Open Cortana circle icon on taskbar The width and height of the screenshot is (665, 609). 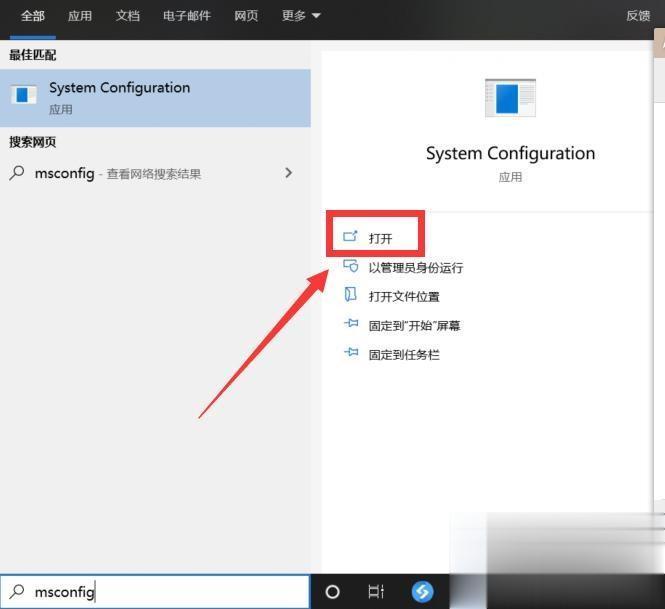[x=332, y=592]
